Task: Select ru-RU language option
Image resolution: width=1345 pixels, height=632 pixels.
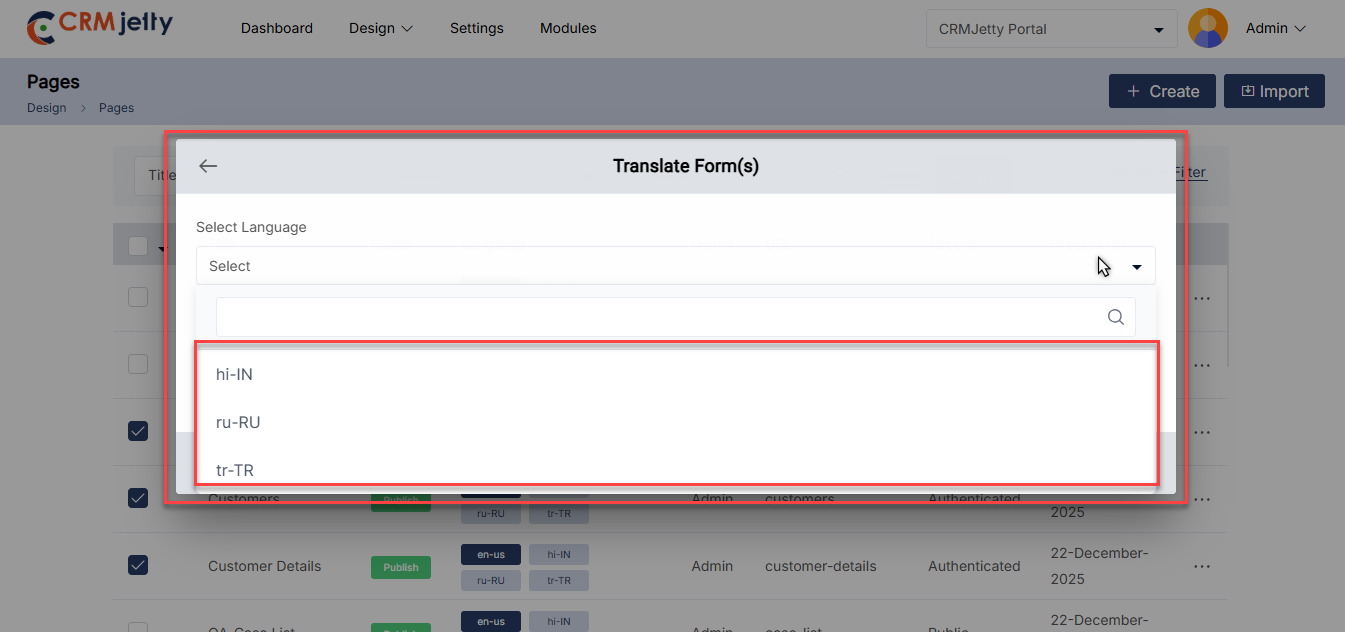Action: tap(238, 422)
